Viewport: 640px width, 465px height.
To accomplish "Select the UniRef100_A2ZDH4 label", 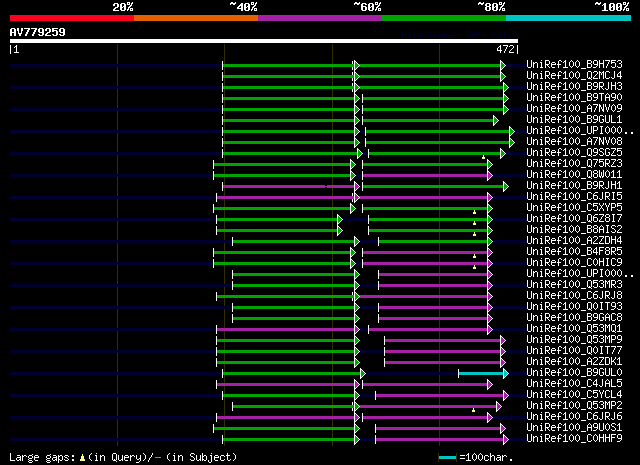I will click(x=574, y=241).
